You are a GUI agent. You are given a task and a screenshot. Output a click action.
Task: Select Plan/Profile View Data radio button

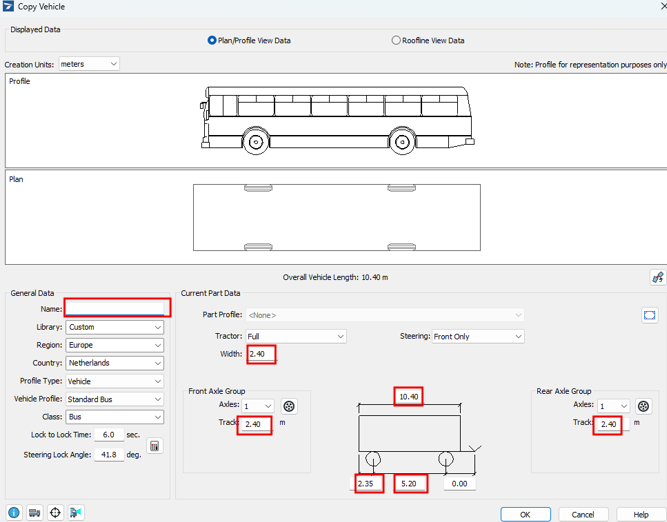[x=212, y=41]
